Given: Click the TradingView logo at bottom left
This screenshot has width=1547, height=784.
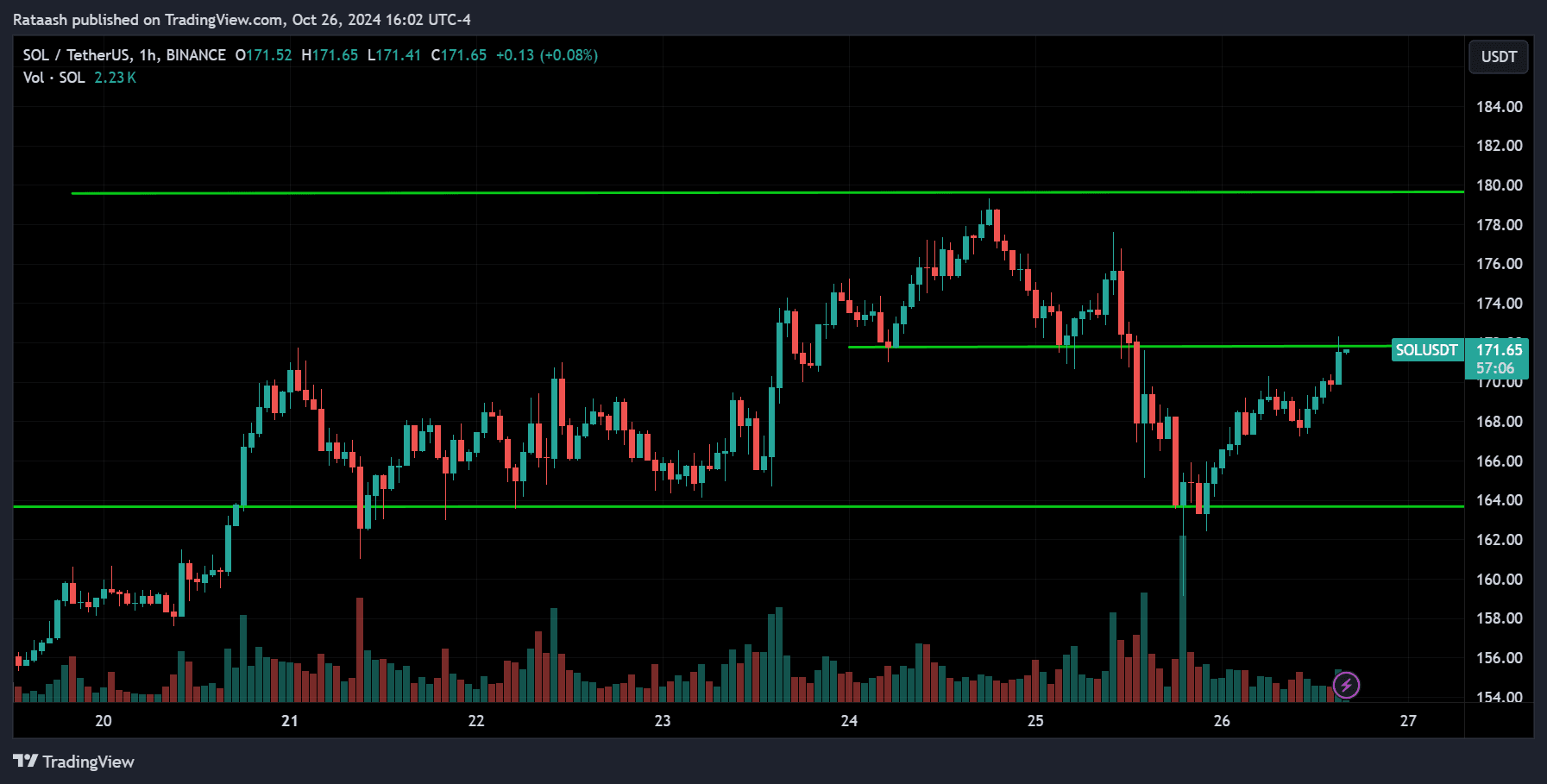Looking at the screenshot, I should pyautogui.click(x=74, y=762).
